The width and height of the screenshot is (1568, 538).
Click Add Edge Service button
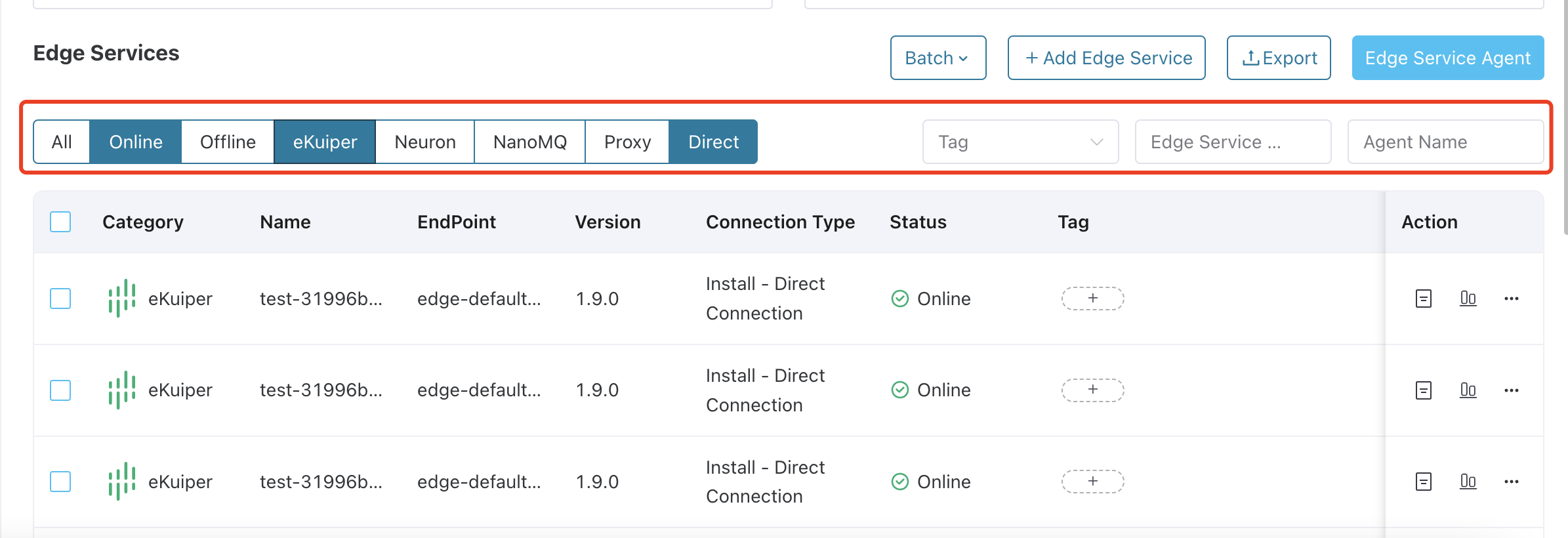tap(1107, 58)
